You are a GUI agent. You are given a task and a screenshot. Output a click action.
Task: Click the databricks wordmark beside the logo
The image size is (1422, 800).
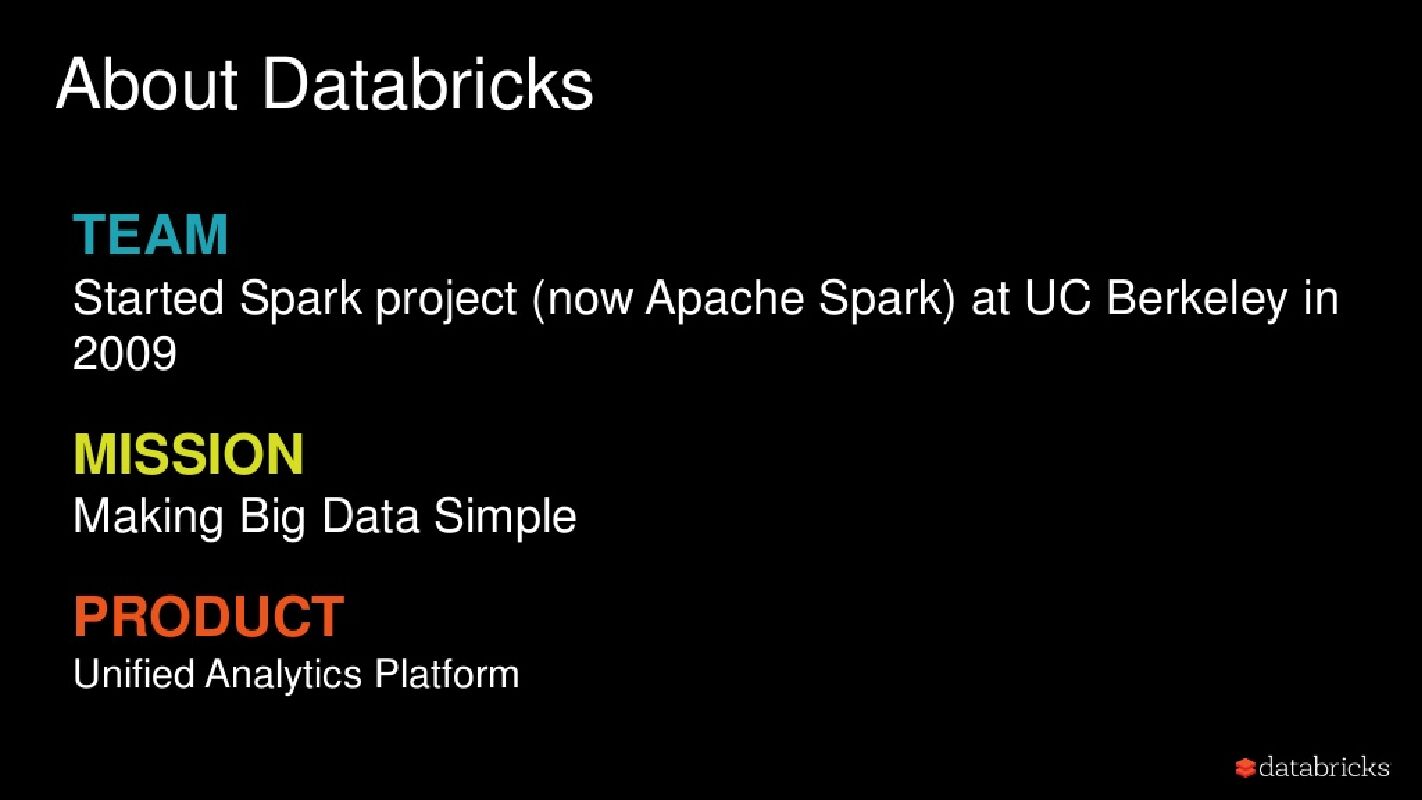pos(1324,768)
